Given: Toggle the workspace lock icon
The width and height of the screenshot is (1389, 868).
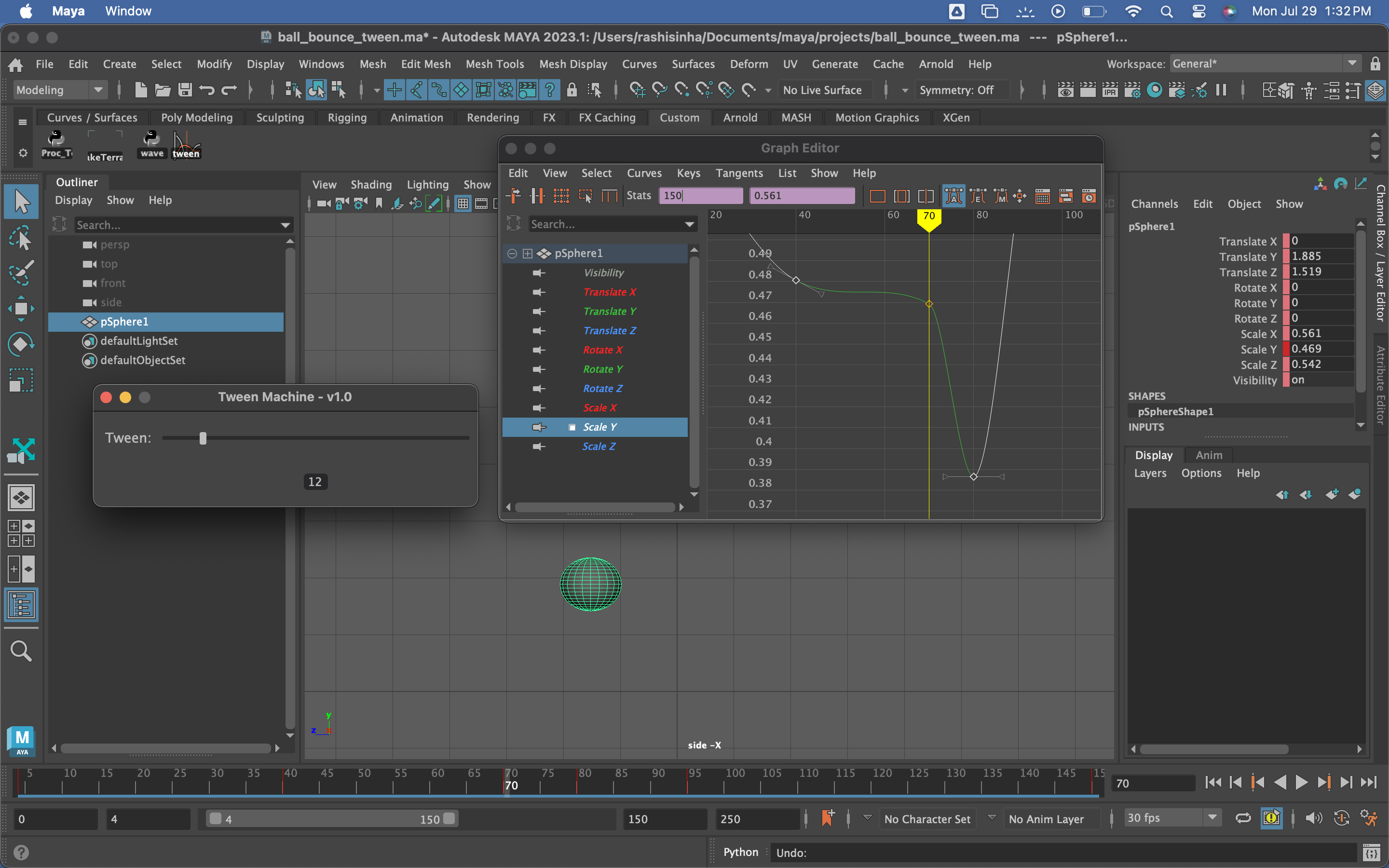Looking at the screenshot, I should 1375,64.
